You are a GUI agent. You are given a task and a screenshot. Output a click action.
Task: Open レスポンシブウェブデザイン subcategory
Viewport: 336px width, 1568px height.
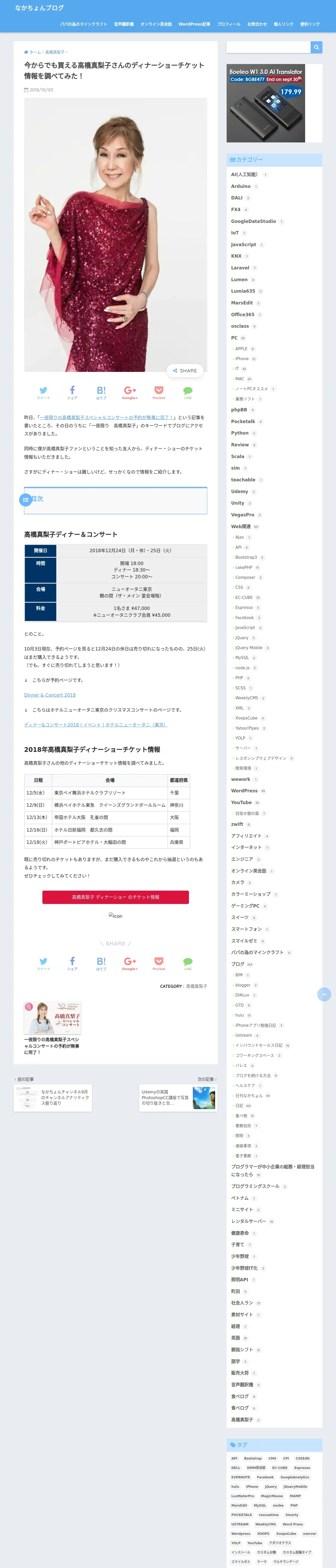click(260, 758)
